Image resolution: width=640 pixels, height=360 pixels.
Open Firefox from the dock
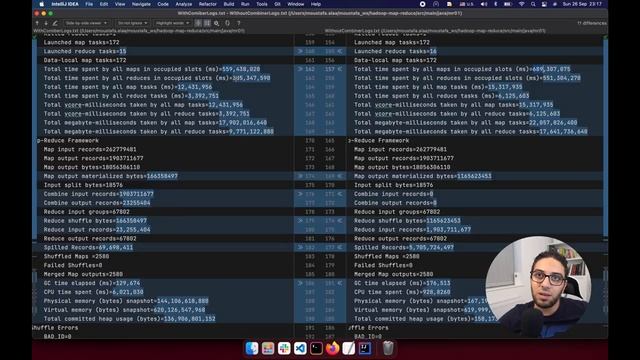(x=332, y=348)
